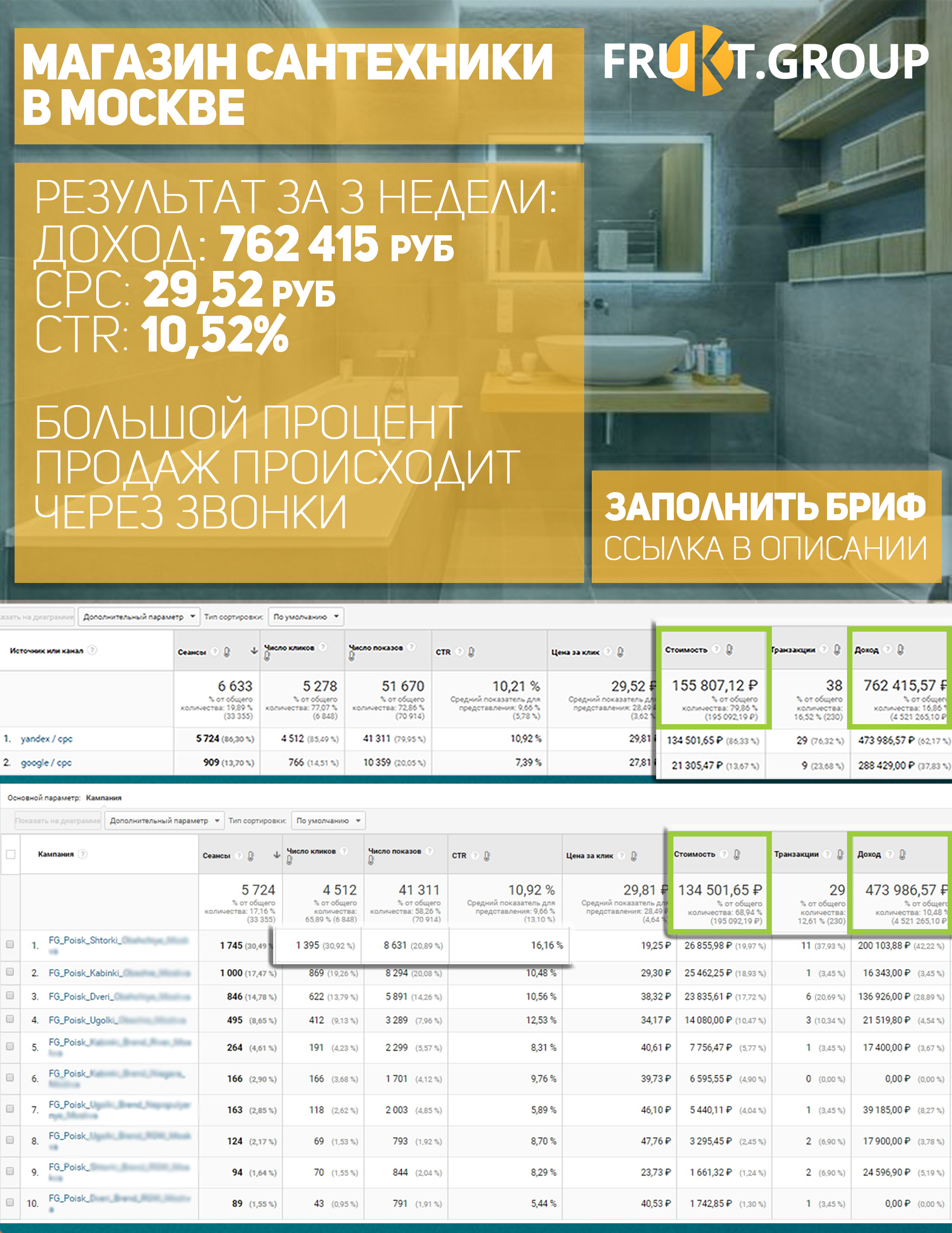Click help icon beside Источник или канал header
This screenshot has width=952, height=1233.
click(x=92, y=650)
